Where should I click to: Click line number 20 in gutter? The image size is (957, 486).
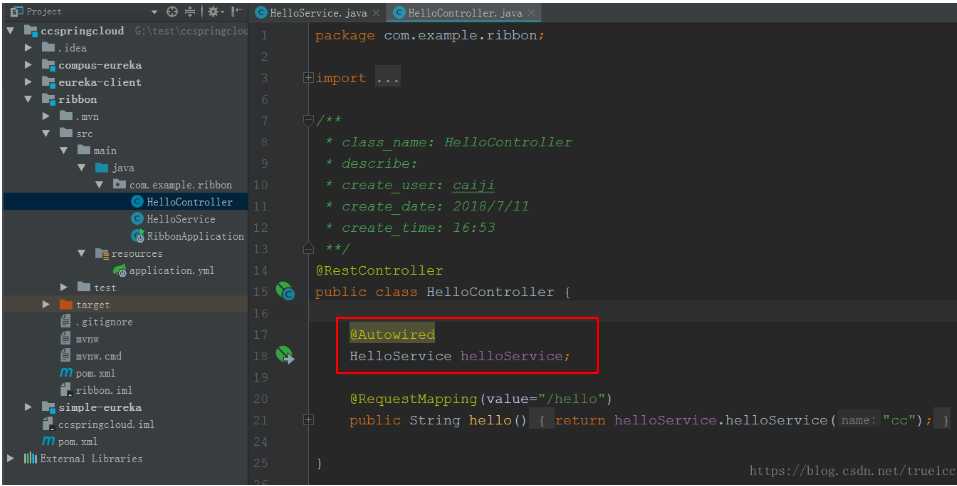[261, 399]
